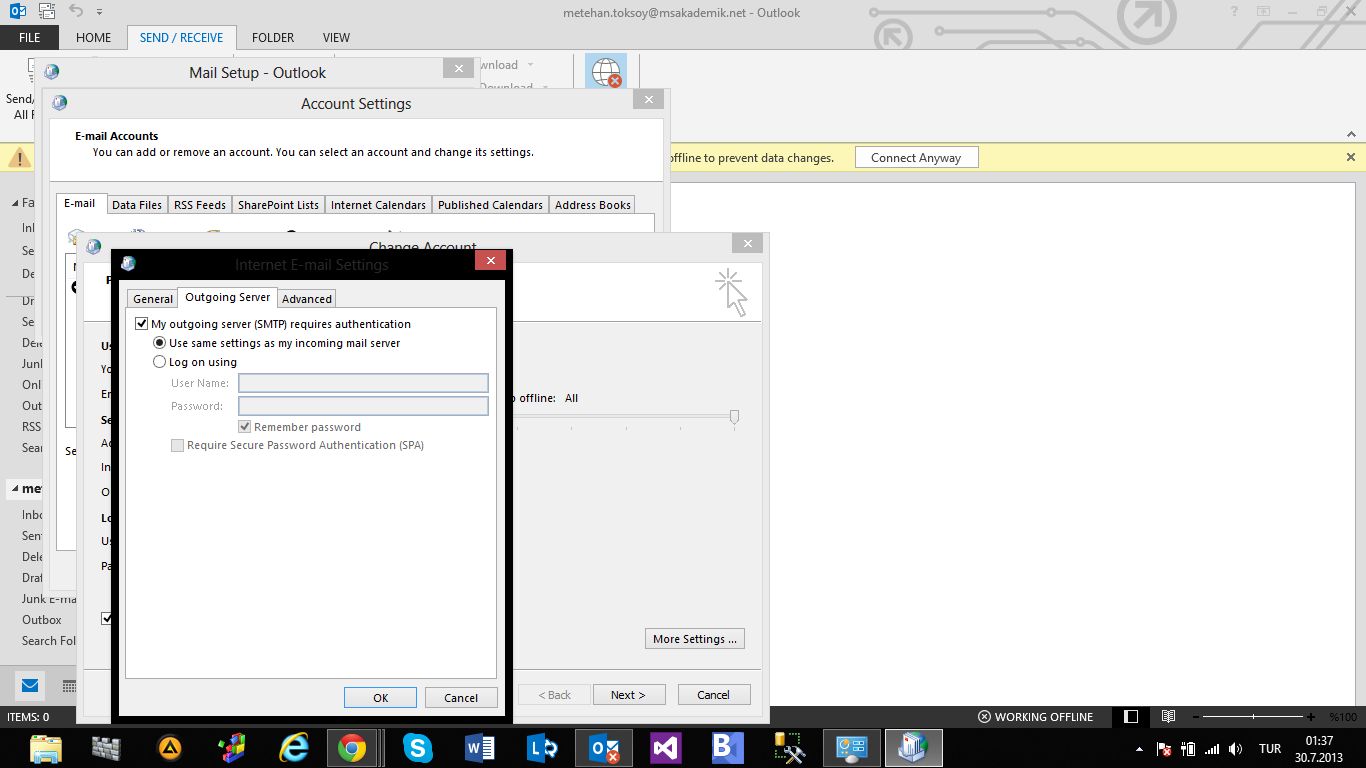Dismiss the yellow warning notification bar
Viewport: 1366px width, 768px height.
coord(1350,157)
